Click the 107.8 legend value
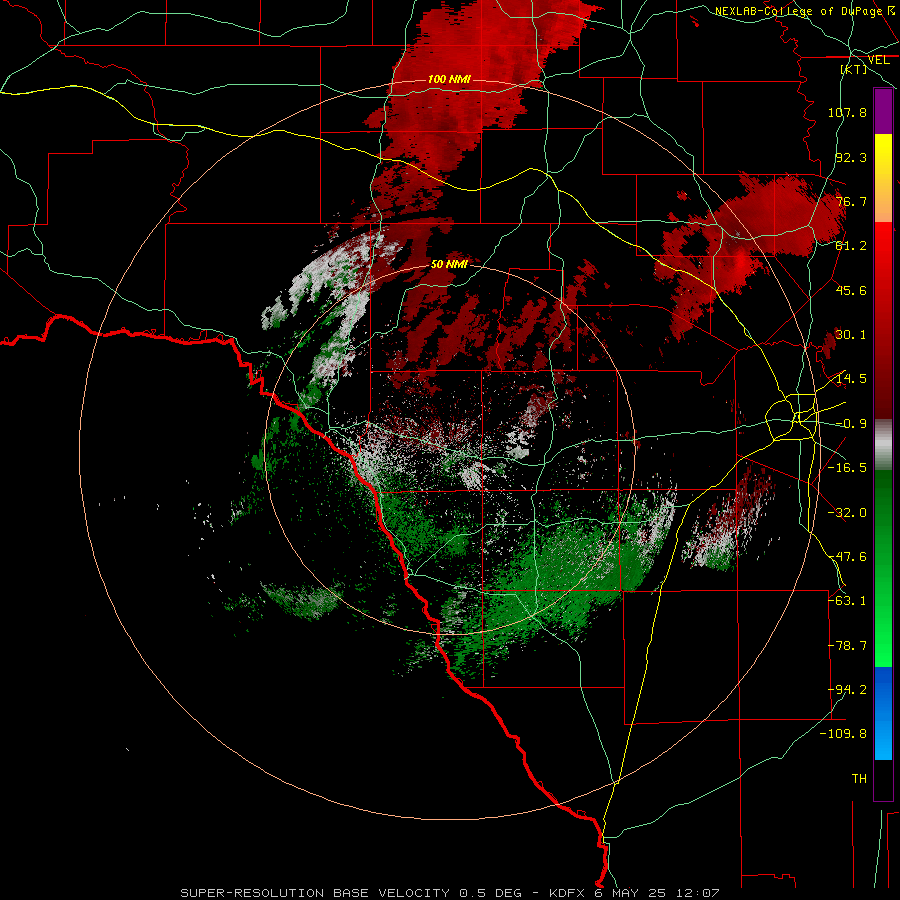900x900 pixels. (x=847, y=112)
